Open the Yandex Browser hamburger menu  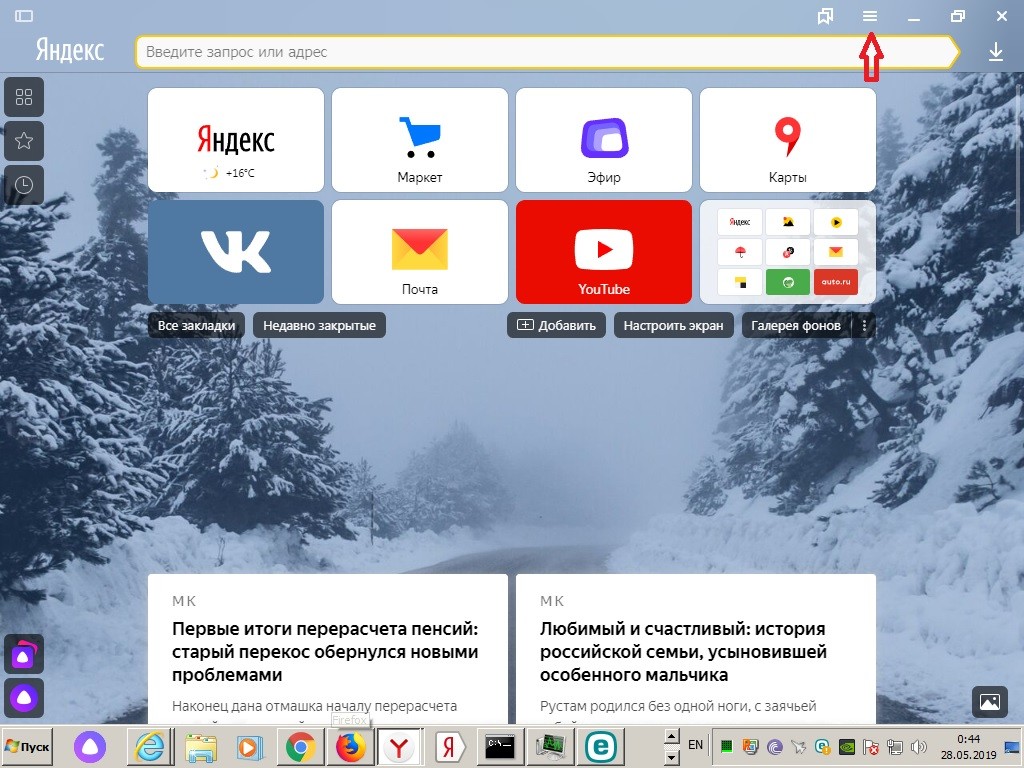[x=870, y=17]
